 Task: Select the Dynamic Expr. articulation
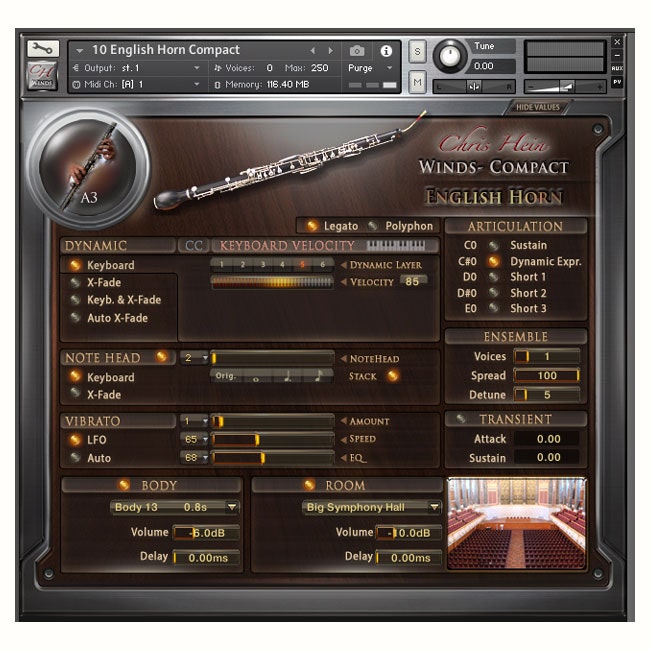click(x=493, y=261)
